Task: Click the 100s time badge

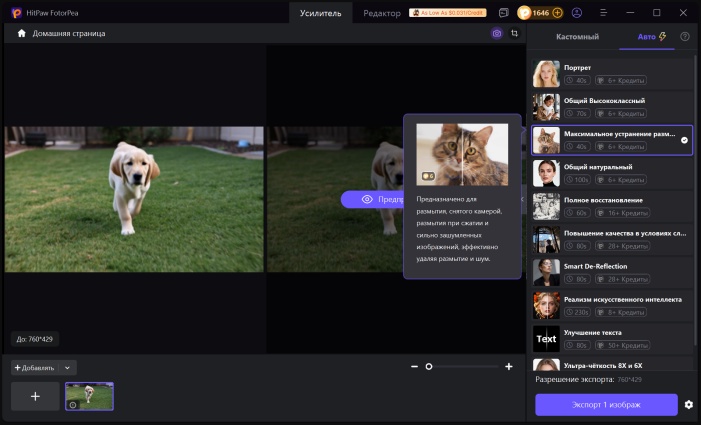Action: click(x=577, y=180)
